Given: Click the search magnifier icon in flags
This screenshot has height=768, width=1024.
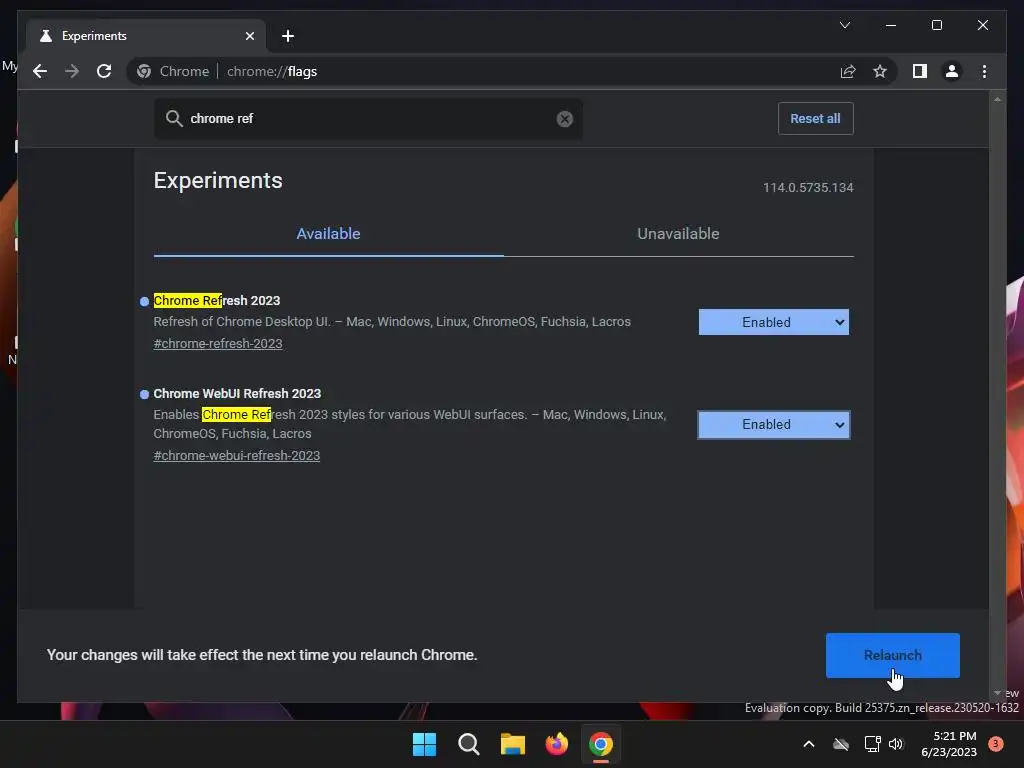Looking at the screenshot, I should pos(174,118).
